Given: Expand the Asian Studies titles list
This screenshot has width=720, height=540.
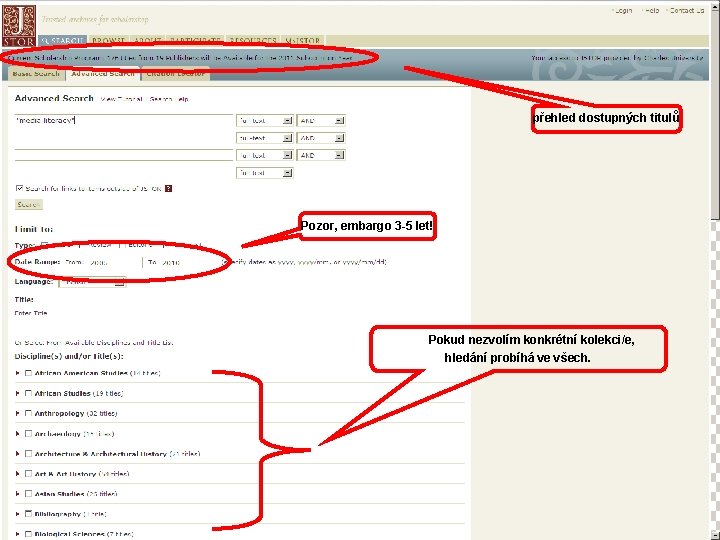Looking at the screenshot, I should point(17,494).
